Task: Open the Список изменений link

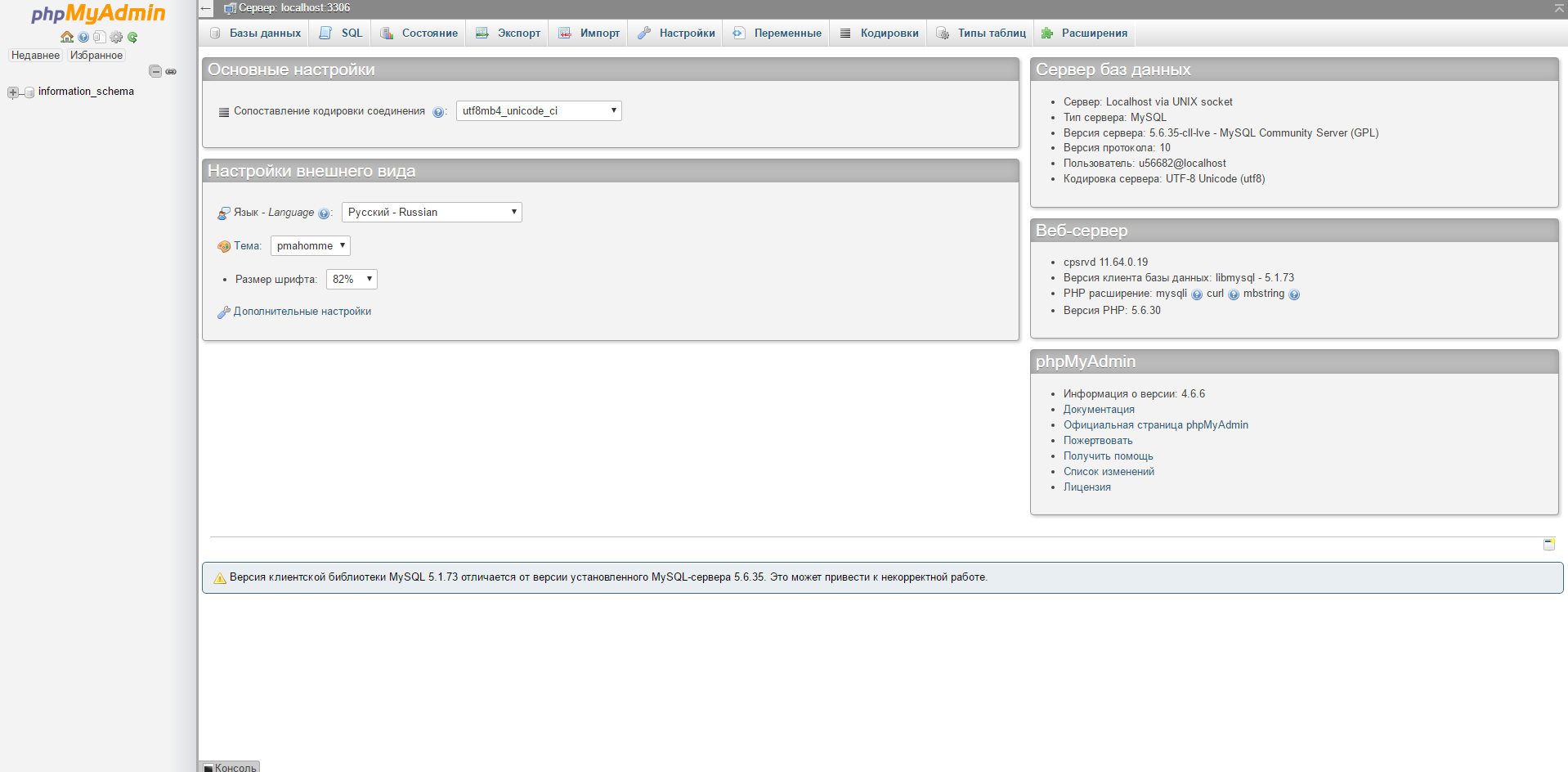Action: 1109,472
